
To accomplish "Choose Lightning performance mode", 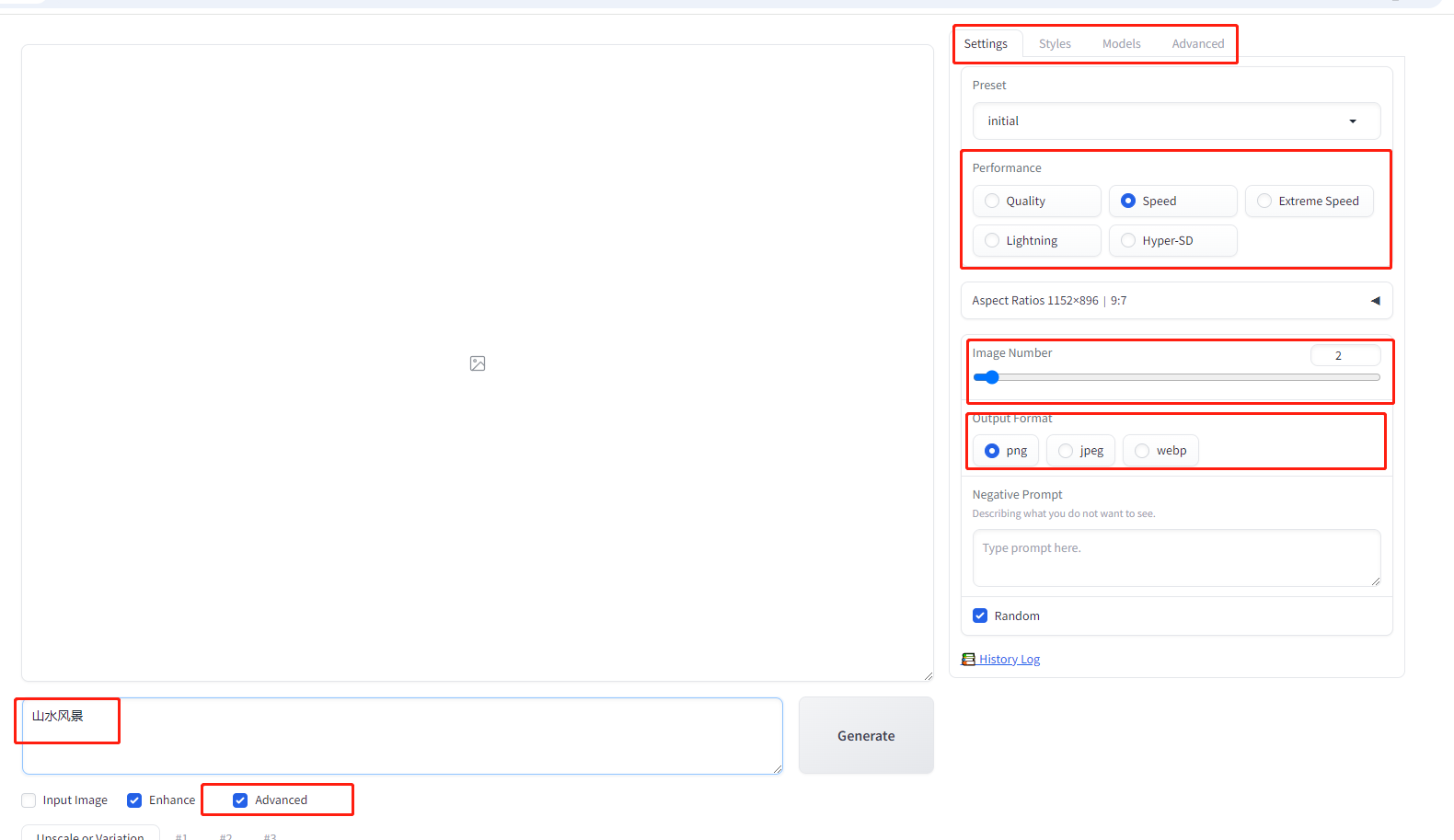I will pyautogui.click(x=992, y=241).
